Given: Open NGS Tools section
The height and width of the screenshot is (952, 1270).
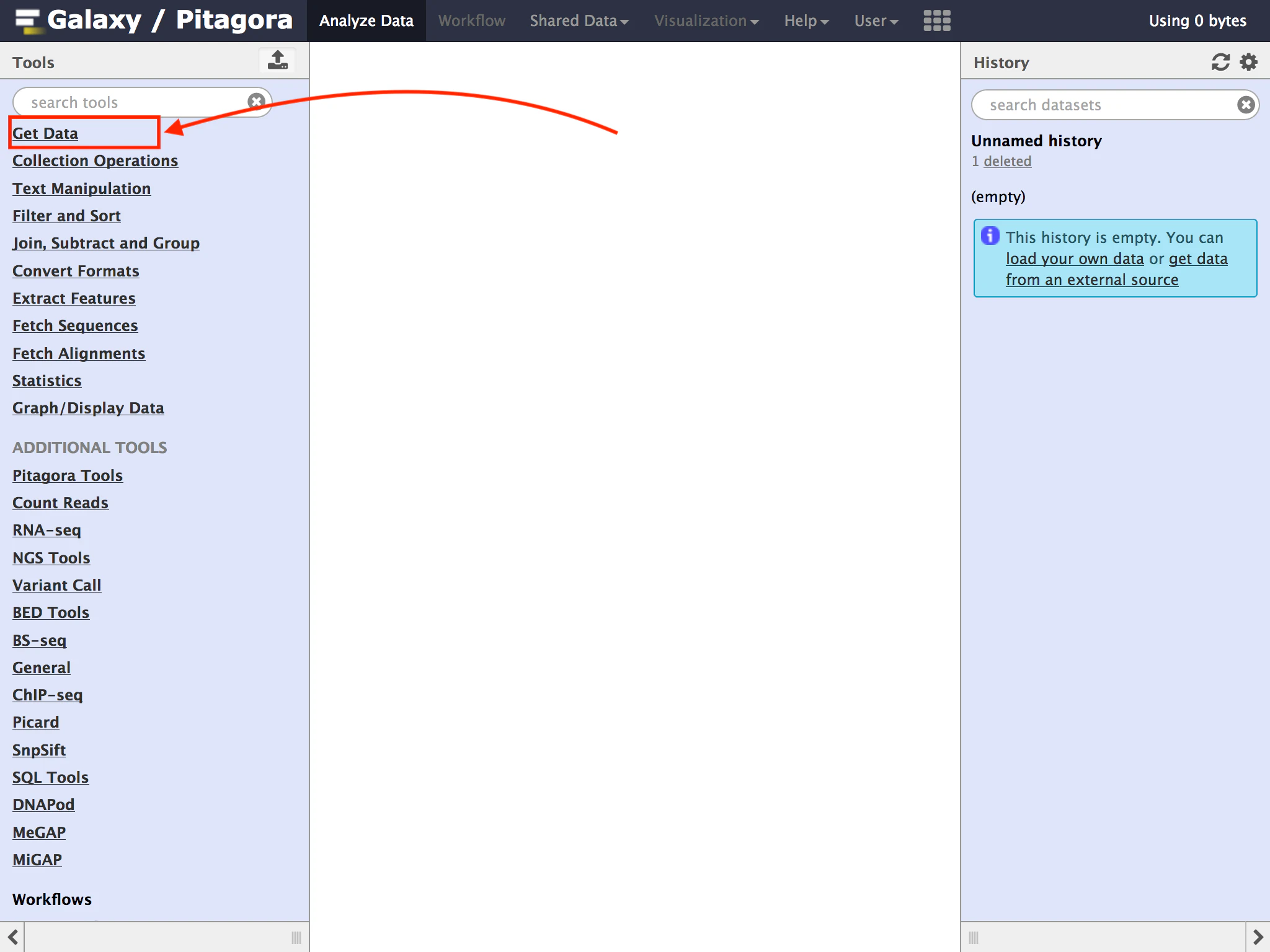Looking at the screenshot, I should (51, 558).
